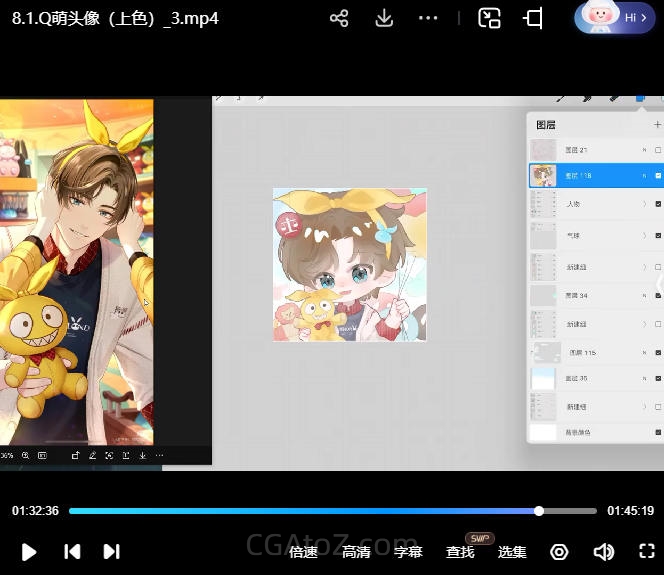Click the share icon in top bar
Image resolution: width=664 pixels, height=575 pixels.
coord(339,18)
